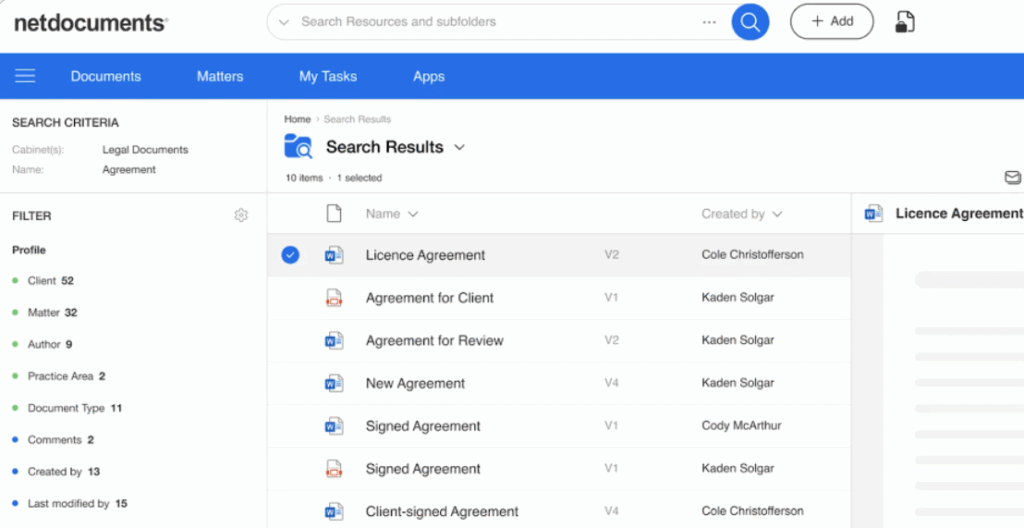Screen dimensions: 1024x528
Task: Click the document type column header icon
Action: click(x=334, y=213)
